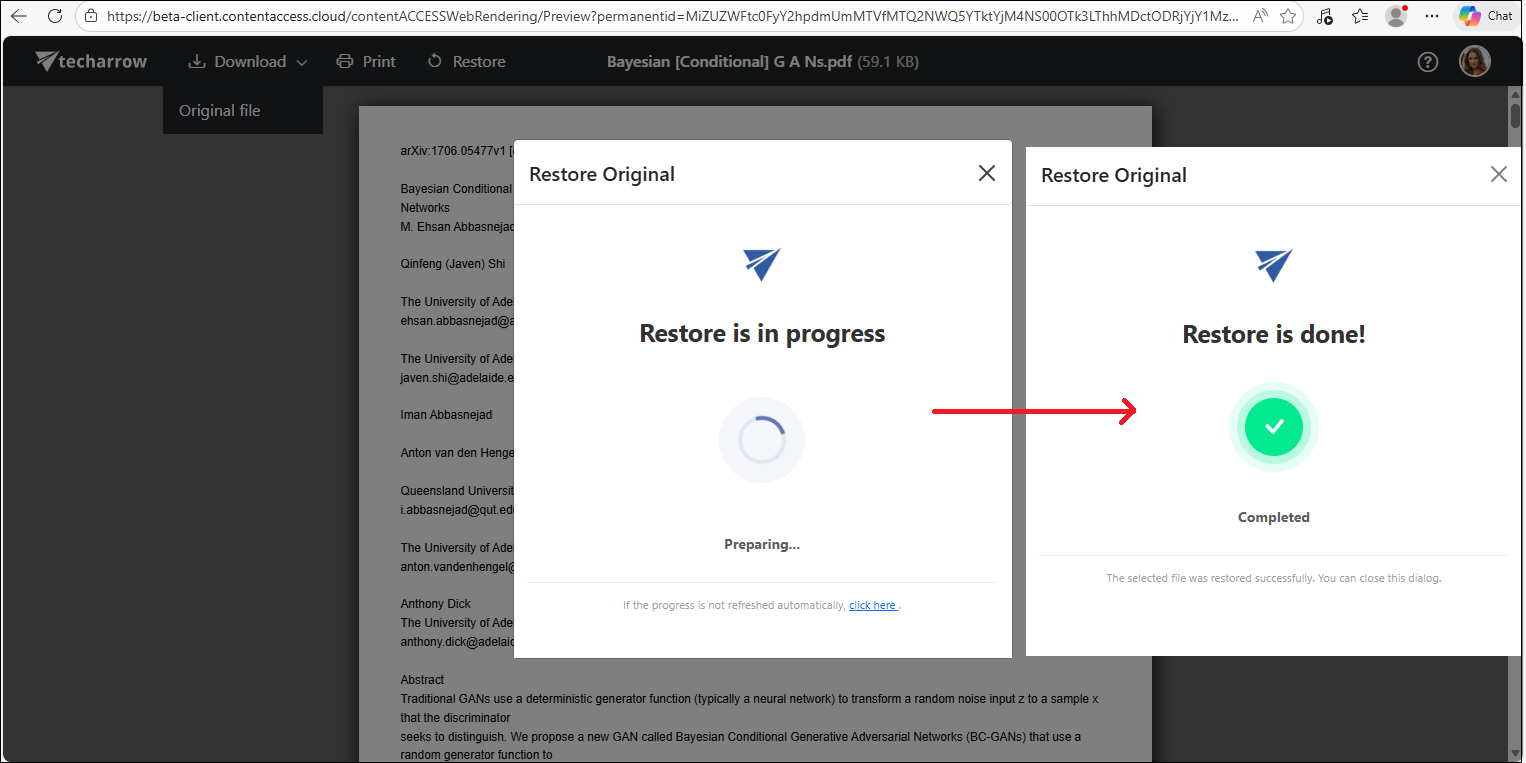Click the 'Abstract' heading in the document
The image size is (1526, 763).
click(x=423, y=680)
